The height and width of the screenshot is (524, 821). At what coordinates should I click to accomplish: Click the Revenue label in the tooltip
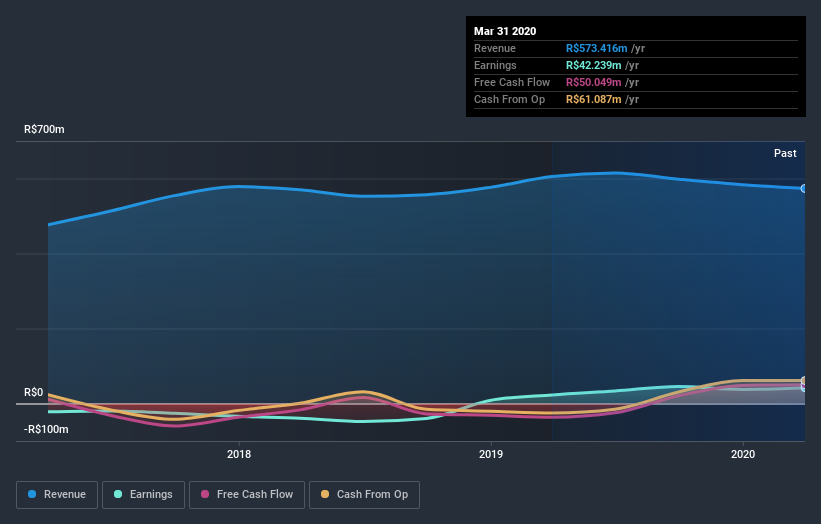pyautogui.click(x=495, y=48)
